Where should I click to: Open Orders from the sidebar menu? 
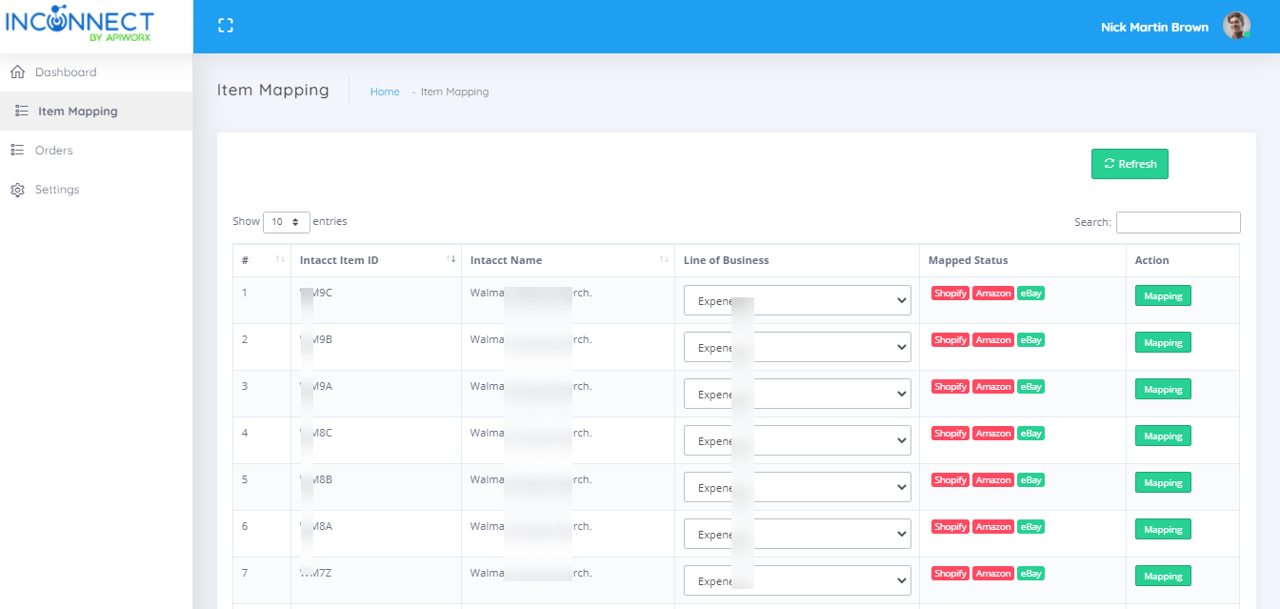pos(54,150)
